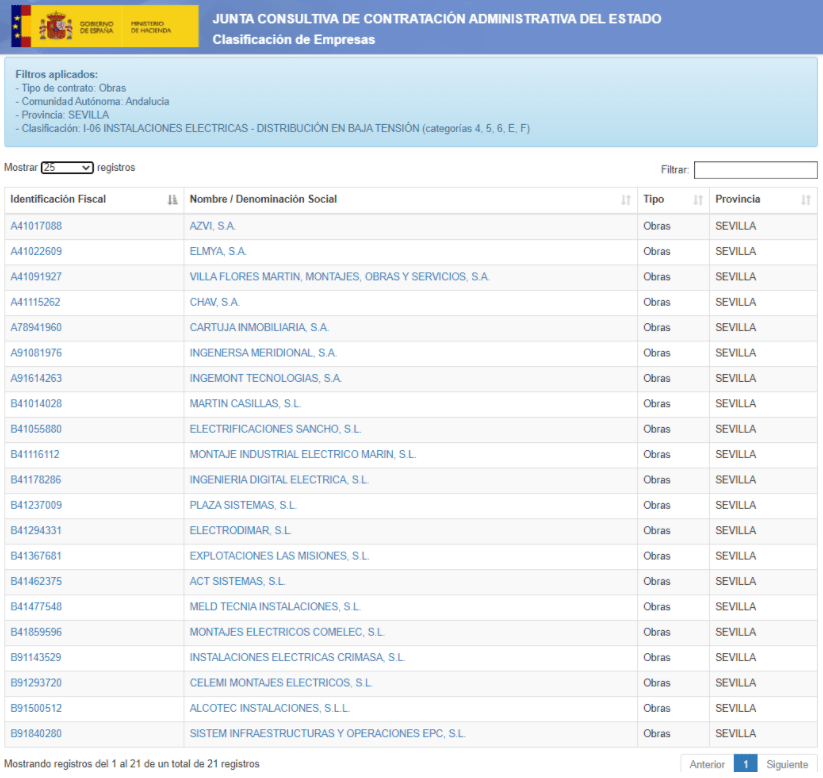Open fiscal ID B41237009
The height and width of the screenshot is (778, 823).
point(36,506)
